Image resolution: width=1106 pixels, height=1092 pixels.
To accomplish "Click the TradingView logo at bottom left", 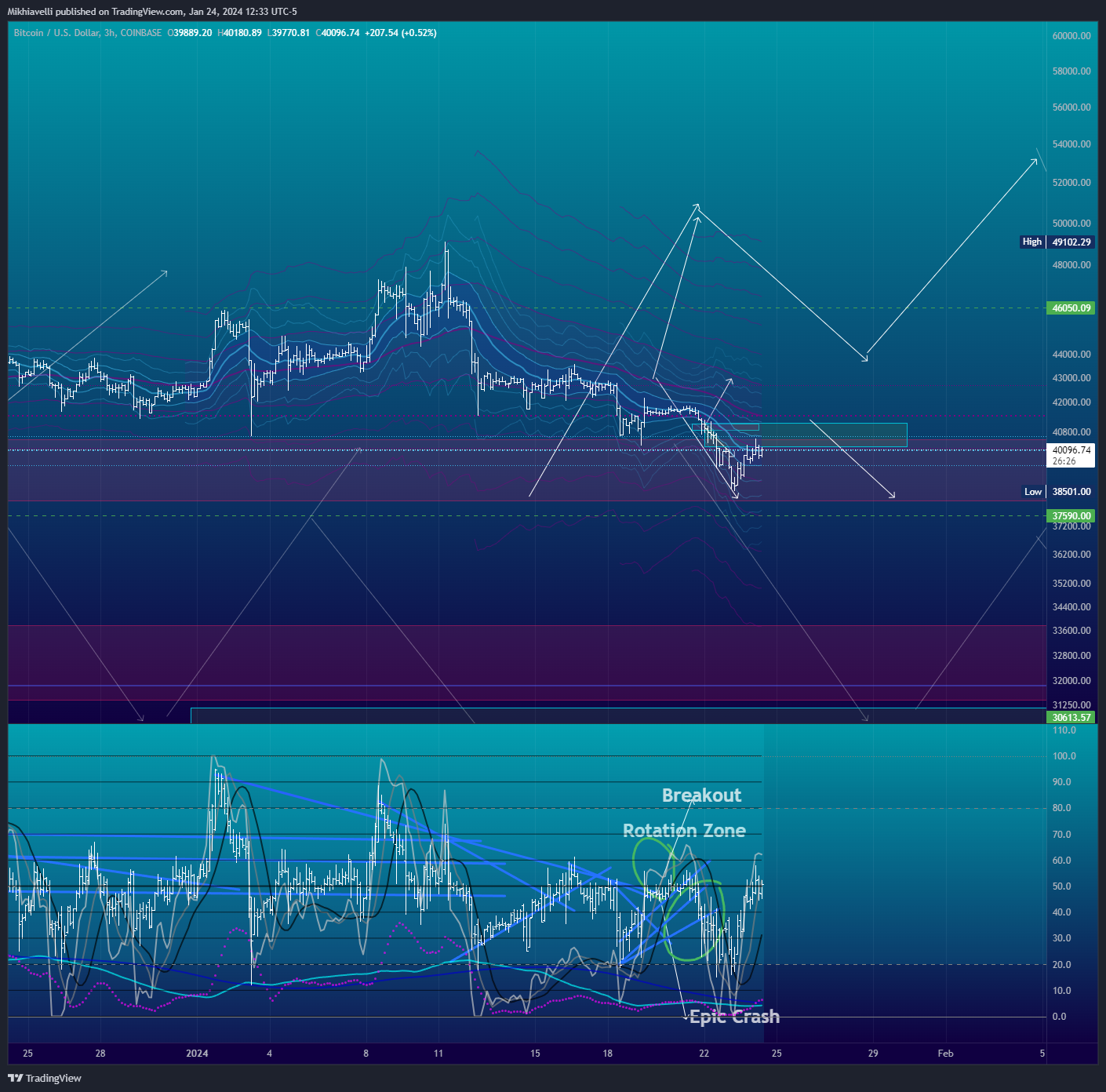I will click(x=45, y=1078).
